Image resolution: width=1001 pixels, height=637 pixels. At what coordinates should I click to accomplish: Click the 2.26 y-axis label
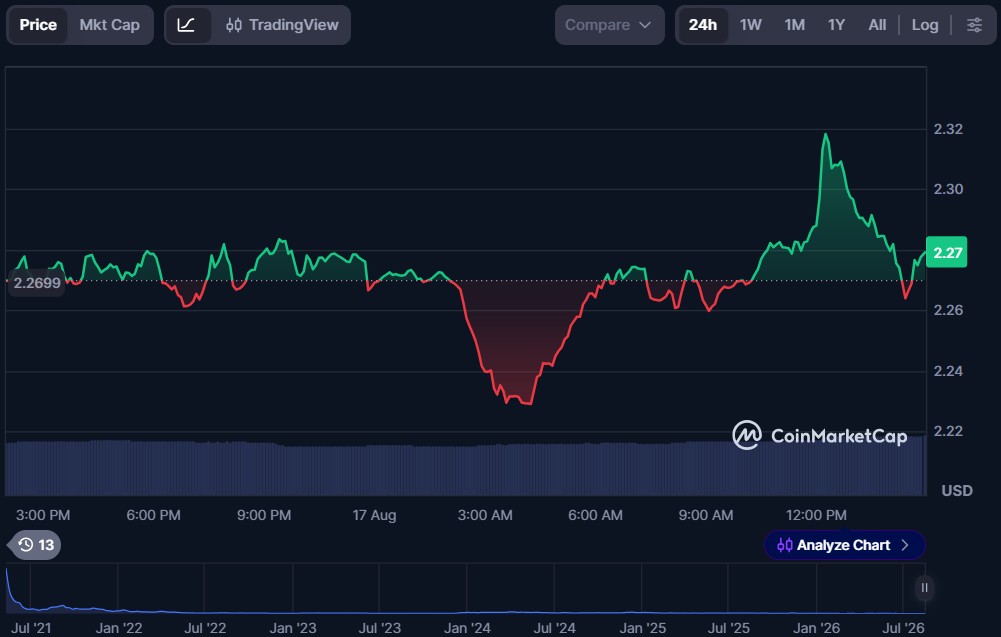coord(948,310)
